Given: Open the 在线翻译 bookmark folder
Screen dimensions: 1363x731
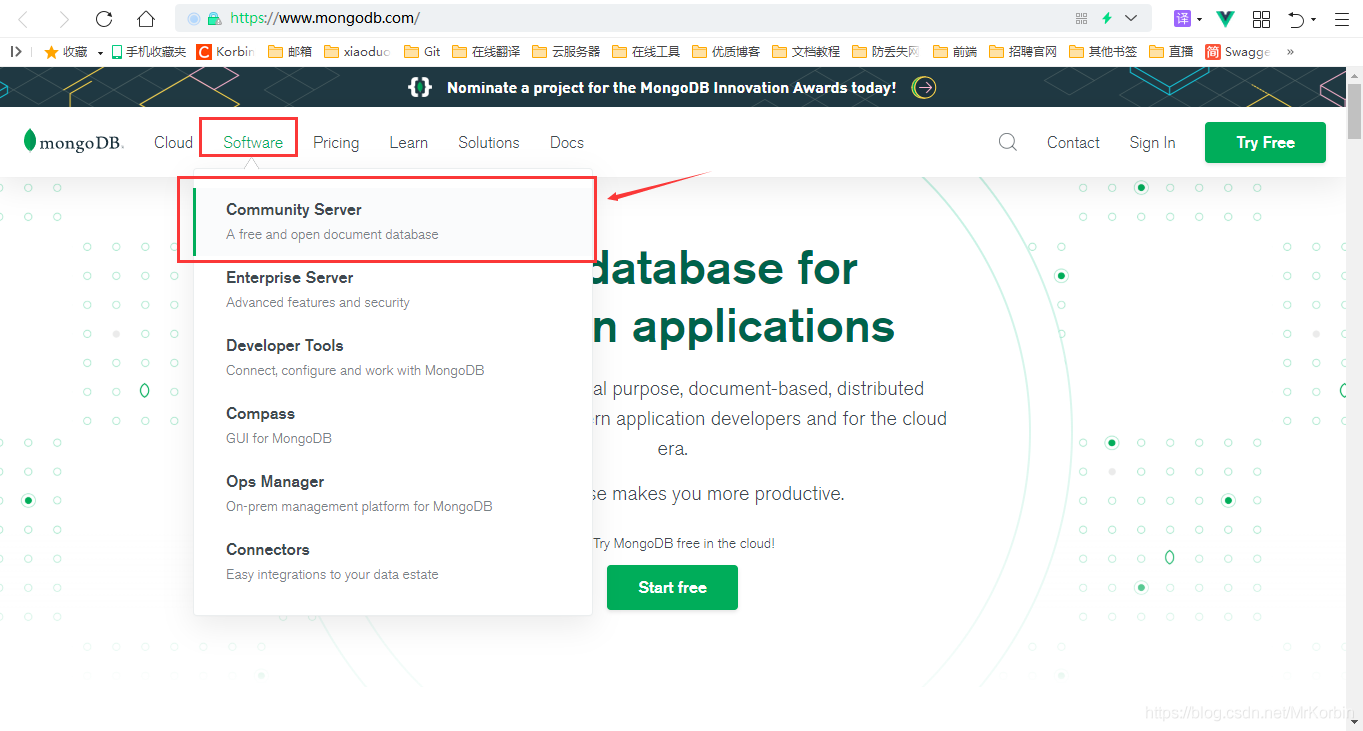Looking at the screenshot, I should (x=486, y=51).
